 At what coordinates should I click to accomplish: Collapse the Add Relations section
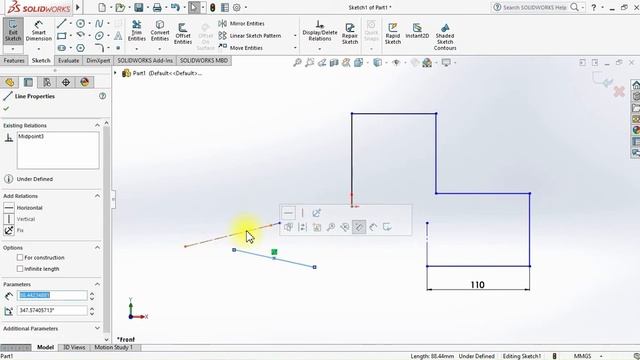coord(97,196)
